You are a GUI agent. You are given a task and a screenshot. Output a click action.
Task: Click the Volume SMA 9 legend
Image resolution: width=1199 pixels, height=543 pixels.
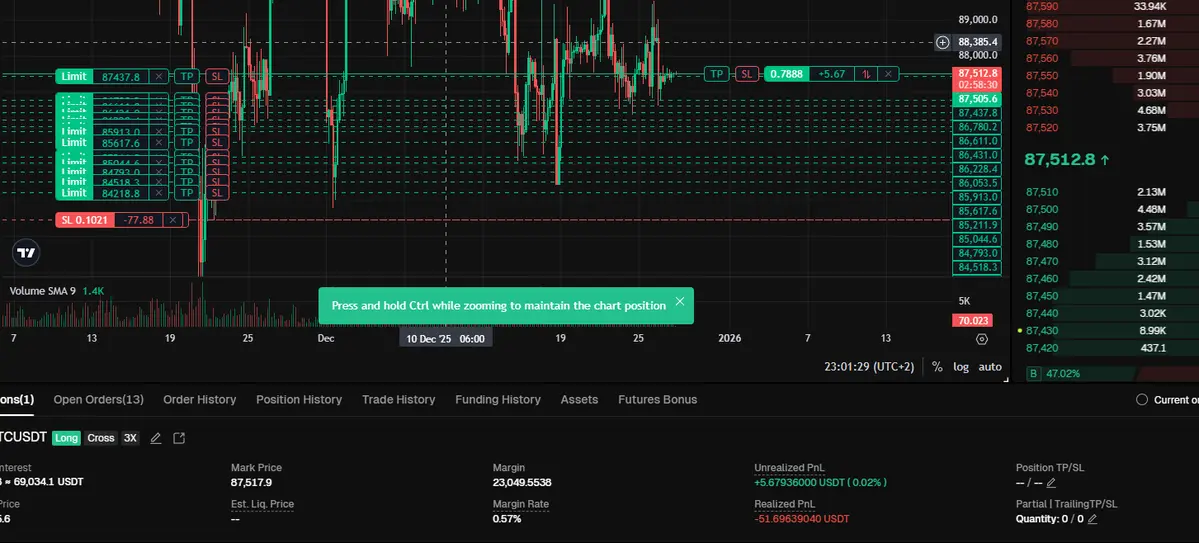click(x=43, y=291)
